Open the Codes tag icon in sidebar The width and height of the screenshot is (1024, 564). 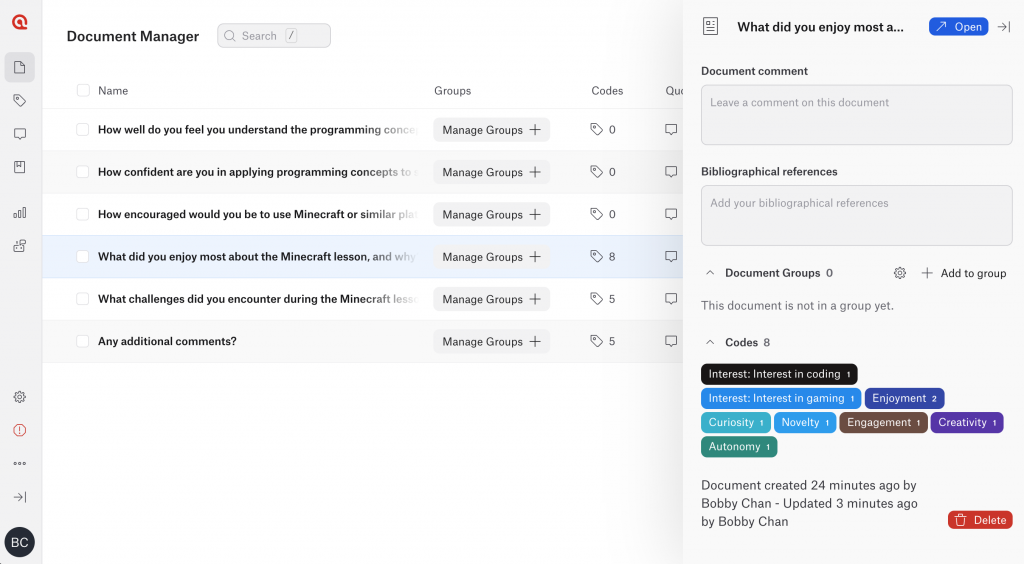(20, 101)
